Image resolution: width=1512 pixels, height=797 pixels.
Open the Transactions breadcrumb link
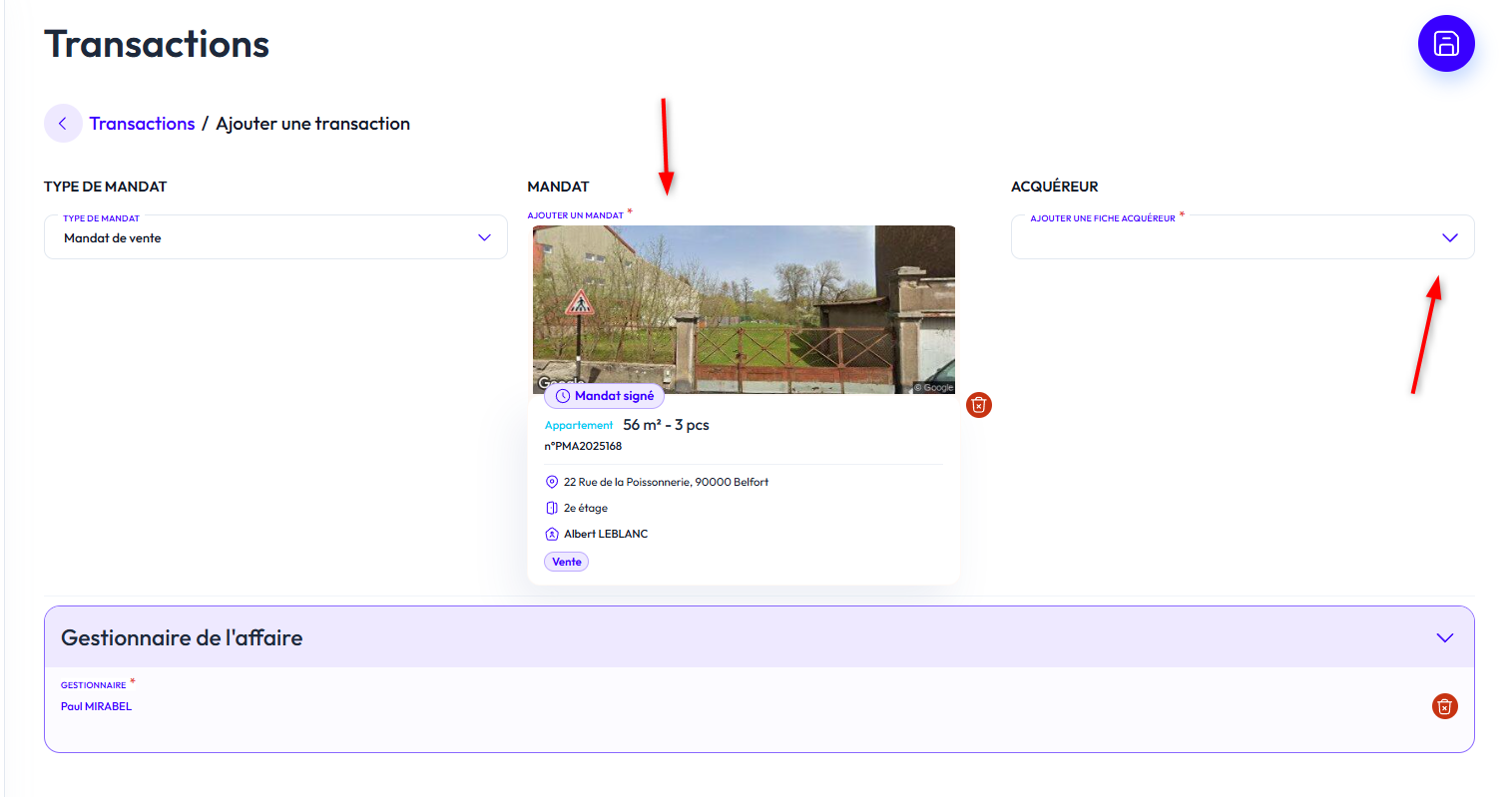pyautogui.click(x=142, y=124)
